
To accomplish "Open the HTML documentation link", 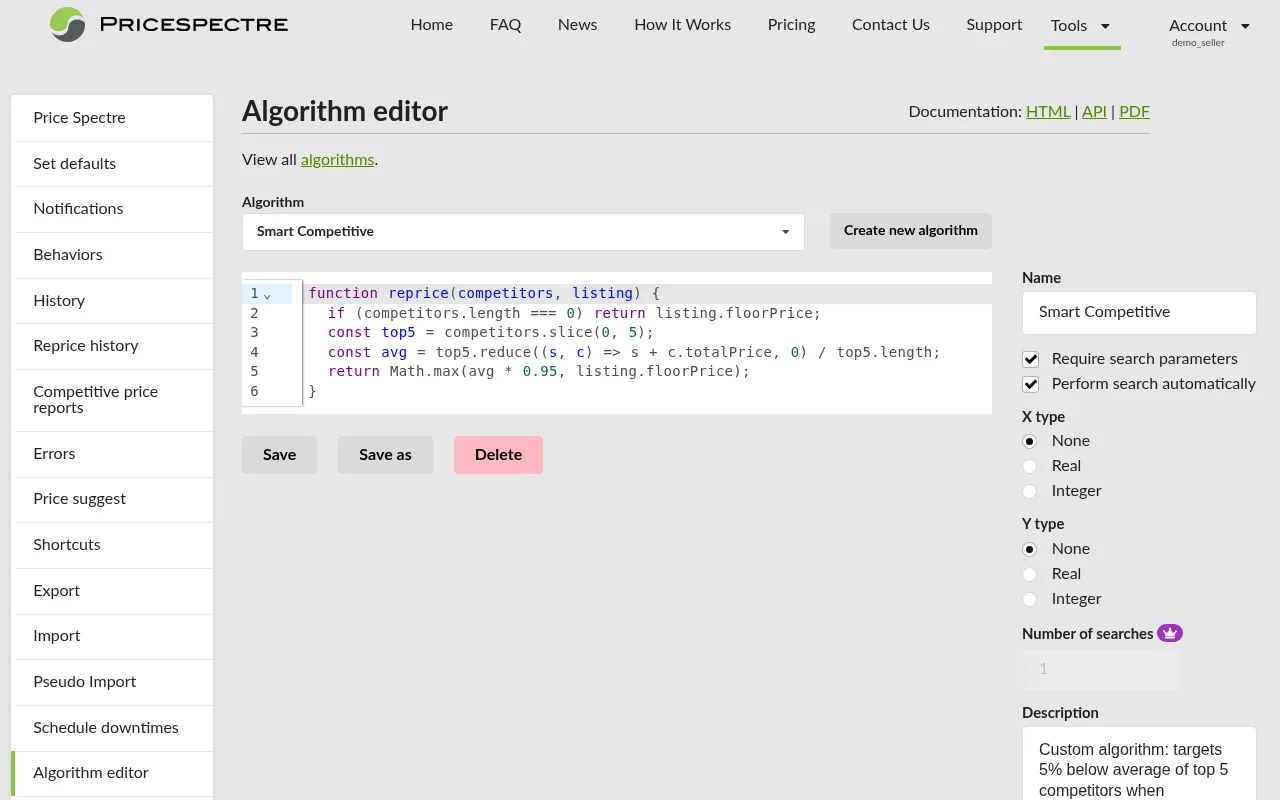I will pos(1048,111).
